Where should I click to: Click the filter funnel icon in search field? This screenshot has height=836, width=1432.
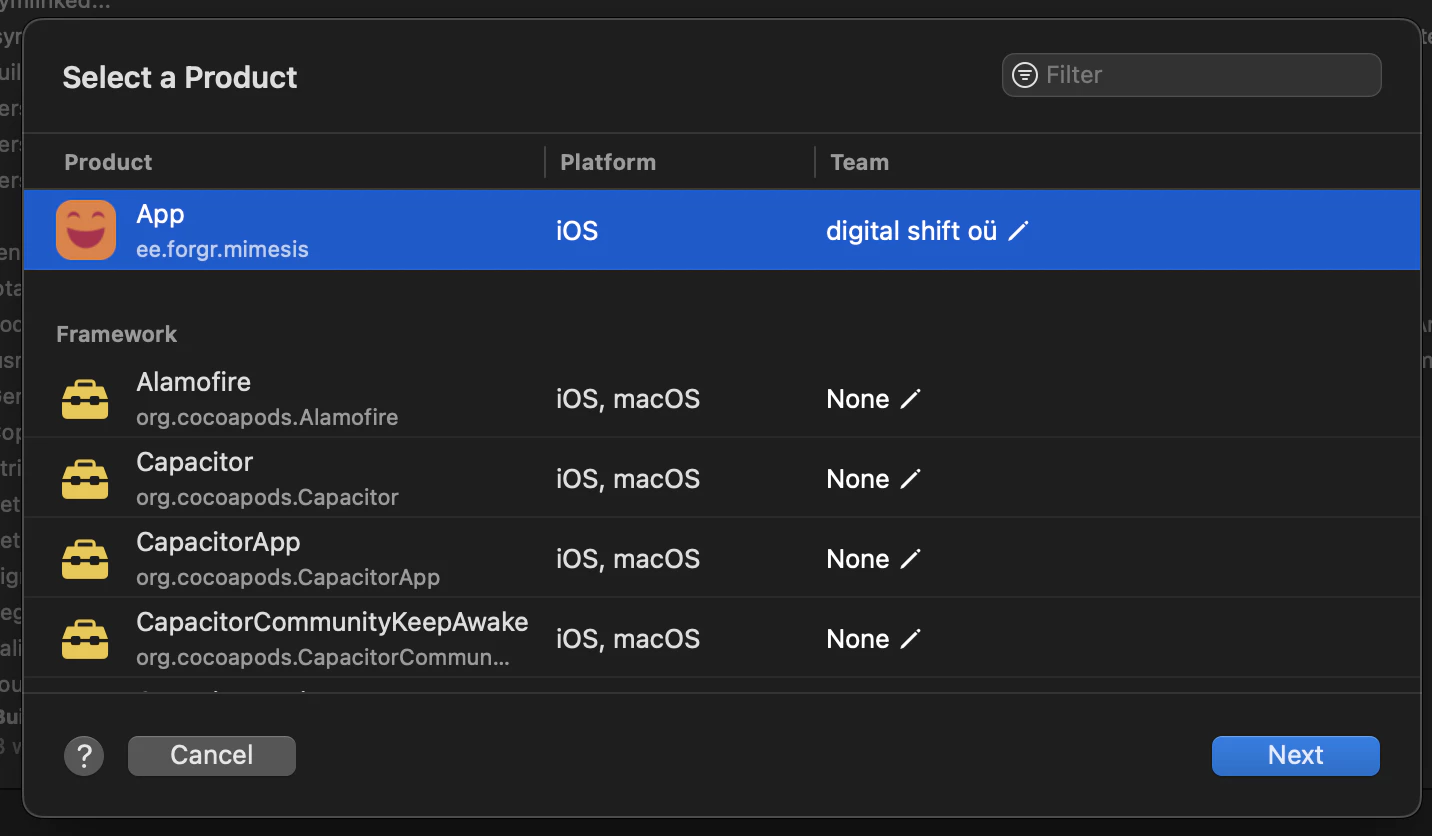tap(1024, 74)
